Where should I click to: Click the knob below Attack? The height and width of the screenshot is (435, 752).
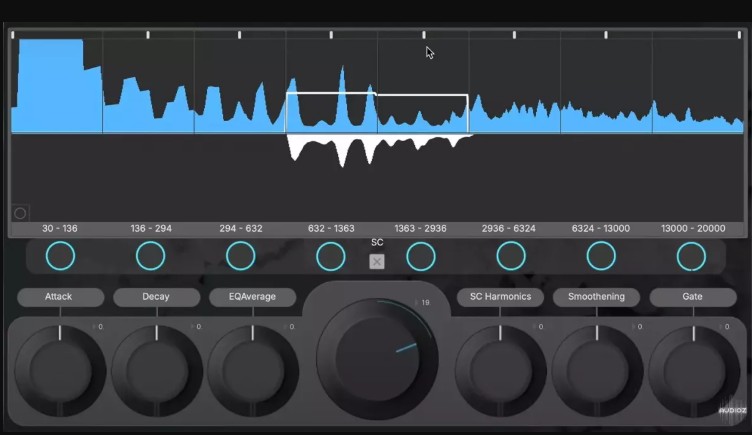tap(60, 365)
